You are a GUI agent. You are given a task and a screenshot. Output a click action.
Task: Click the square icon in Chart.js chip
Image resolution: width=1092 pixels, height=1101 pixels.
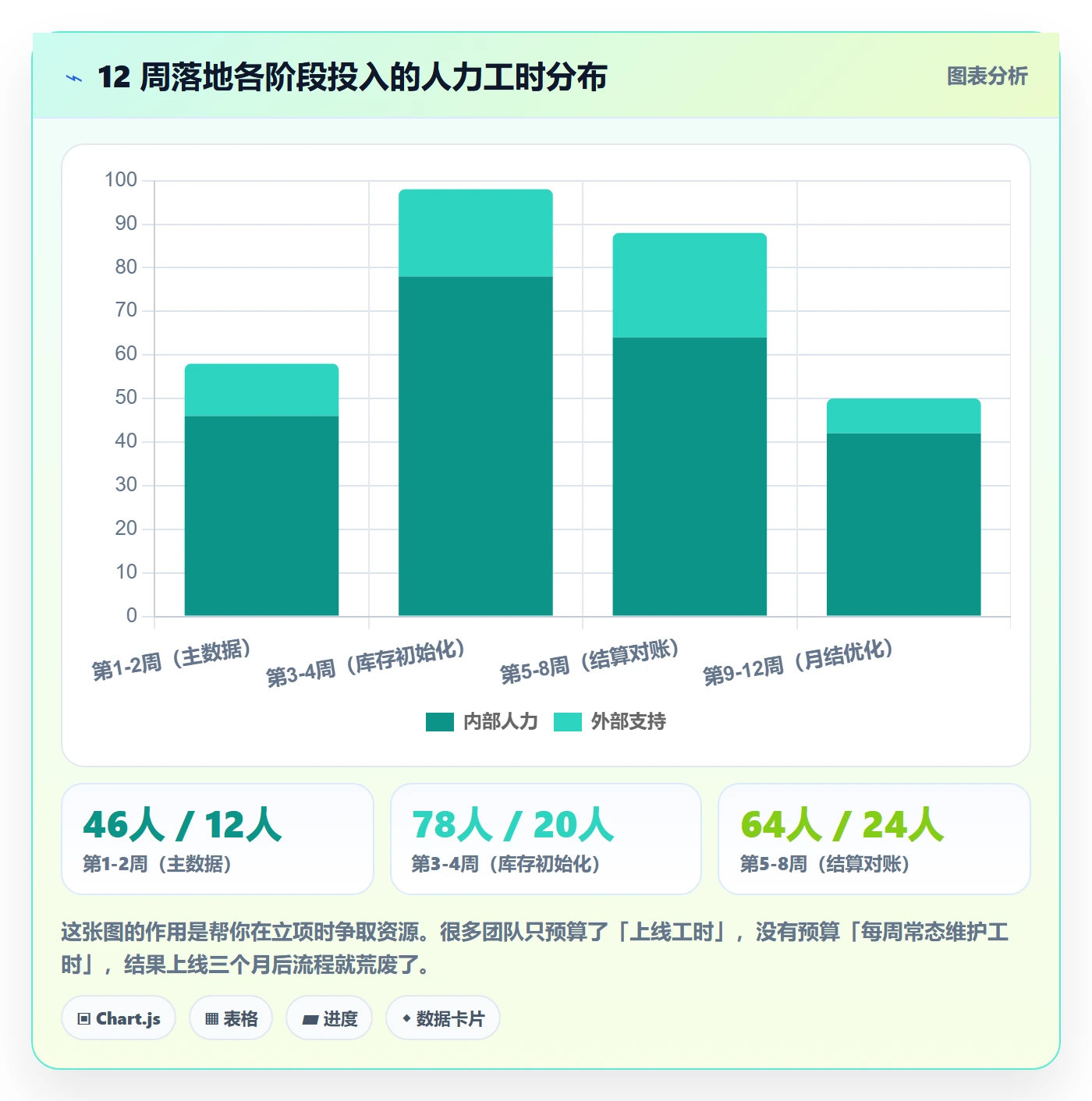click(84, 1019)
